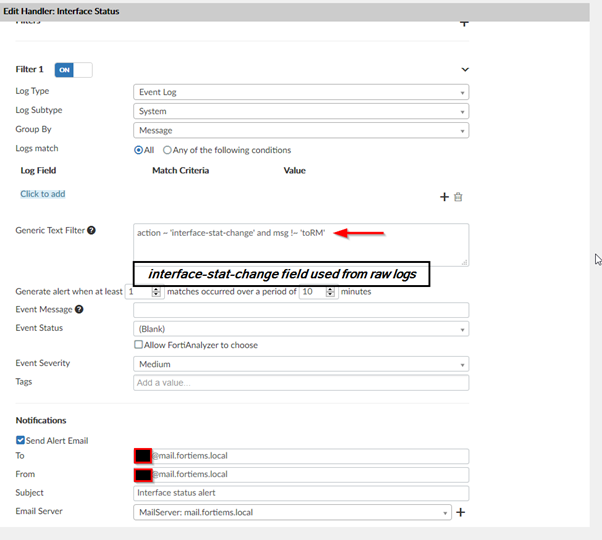
Task: Click the trash icon to delete condition
Action: tap(458, 197)
